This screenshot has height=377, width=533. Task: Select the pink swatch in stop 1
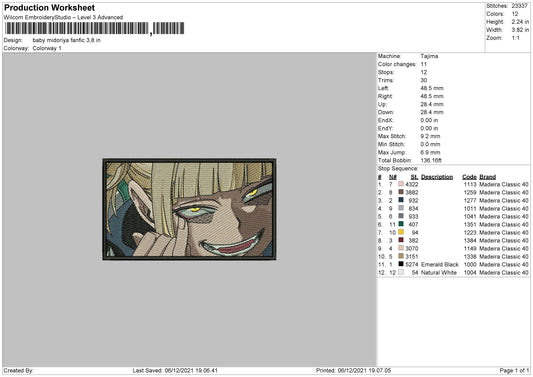click(x=401, y=184)
